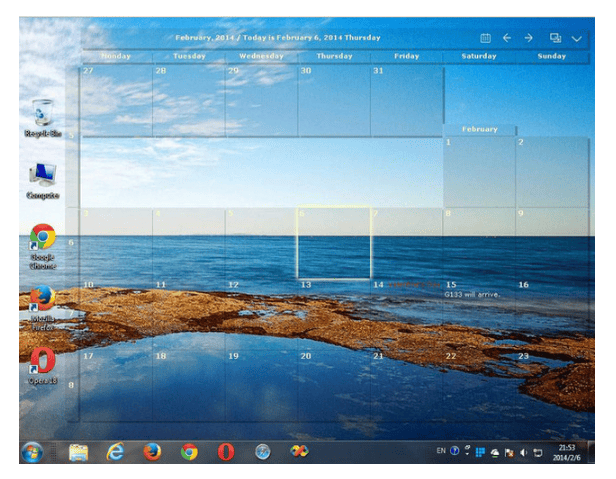Screen dimensions: 616x479
Task: Launch Firefox from the taskbar
Action: 152,452
